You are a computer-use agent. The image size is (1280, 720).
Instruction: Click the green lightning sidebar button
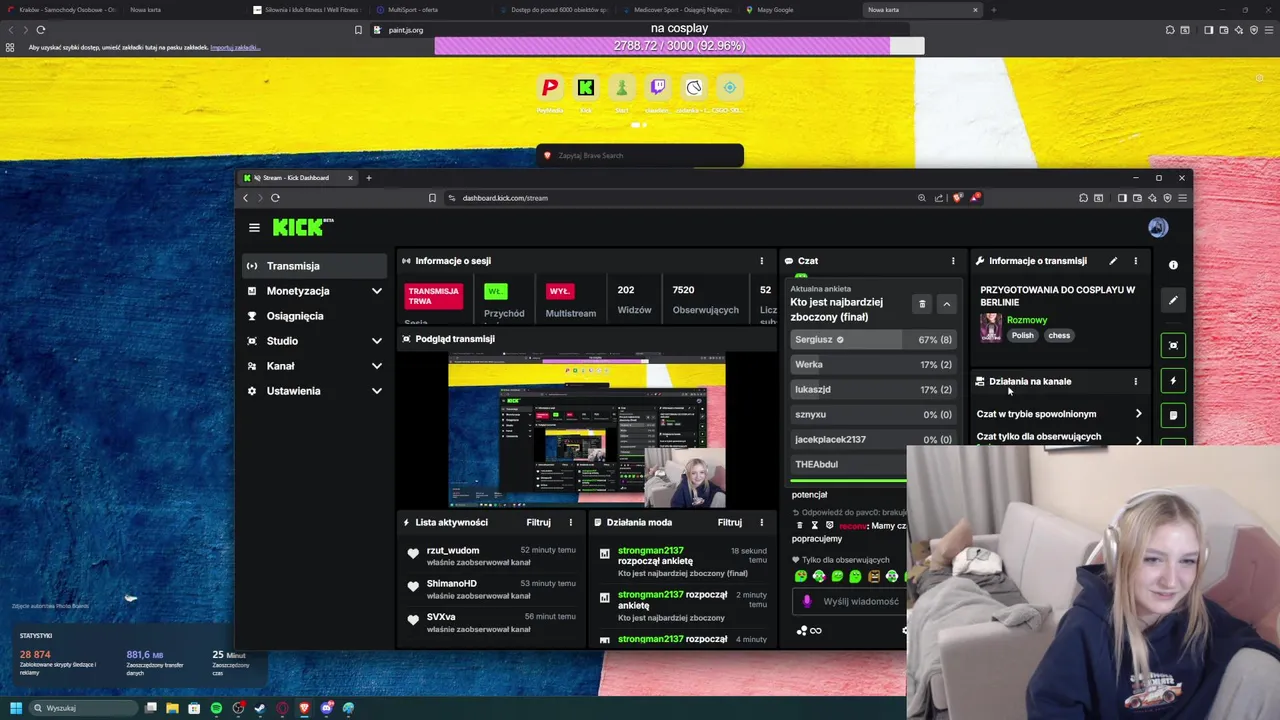(1173, 380)
